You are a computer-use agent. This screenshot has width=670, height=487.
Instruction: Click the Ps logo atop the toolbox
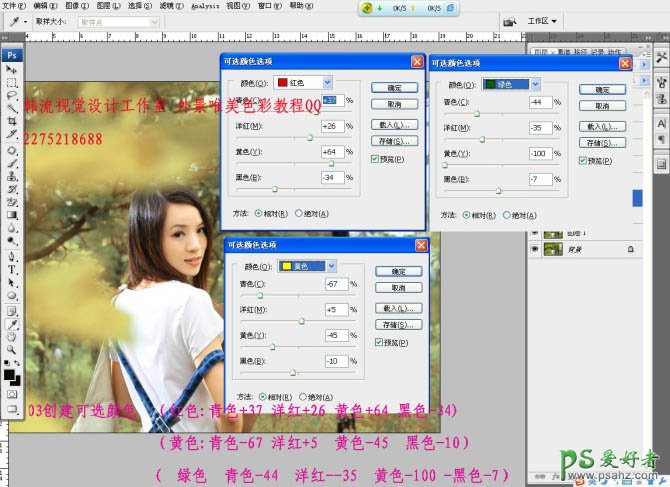tap(12, 55)
